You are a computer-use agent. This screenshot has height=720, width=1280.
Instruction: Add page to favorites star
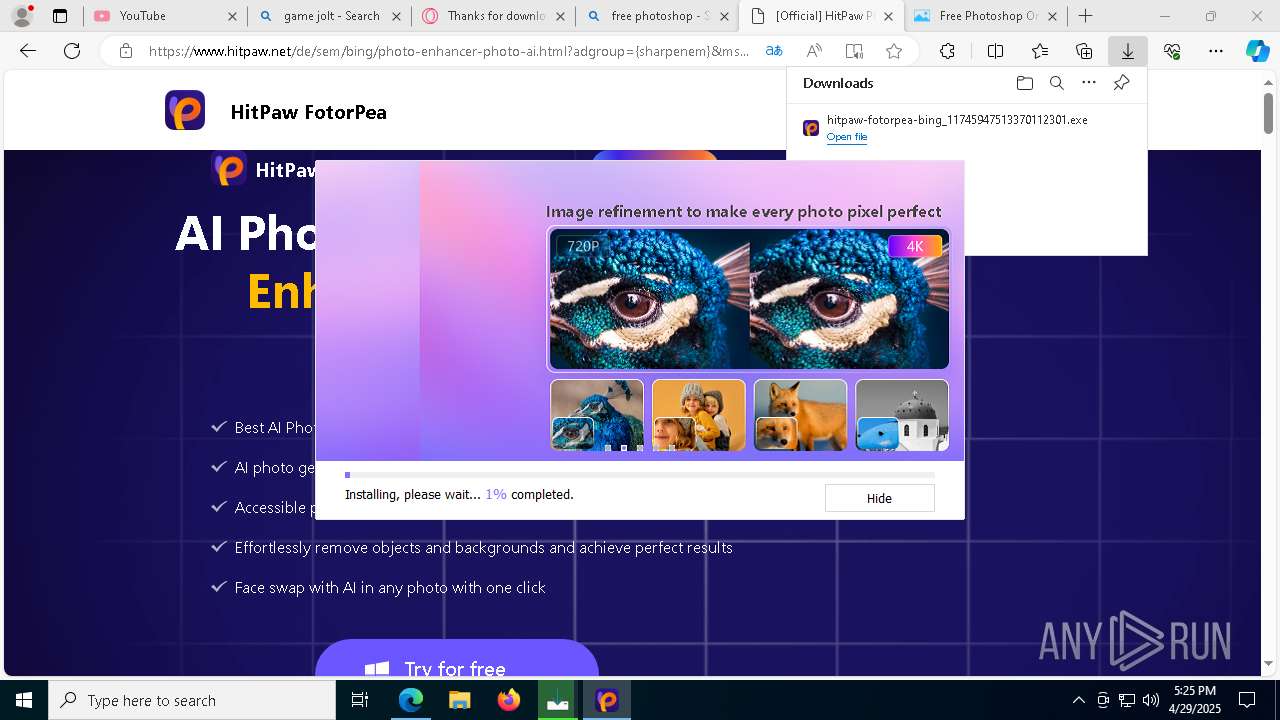coord(894,51)
